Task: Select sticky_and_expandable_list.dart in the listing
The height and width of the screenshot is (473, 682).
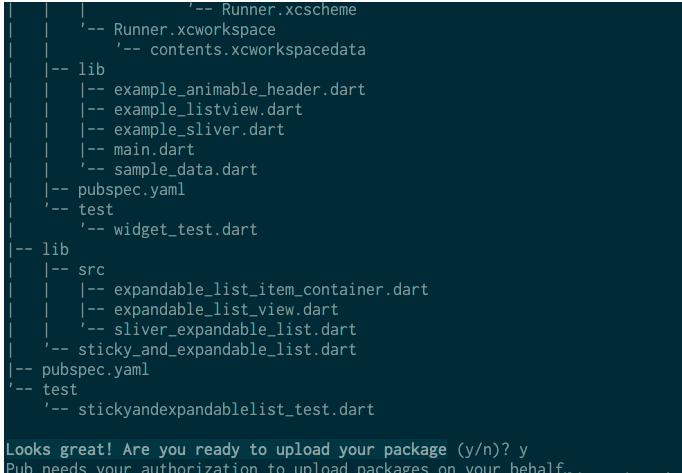Action: [199, 349]
